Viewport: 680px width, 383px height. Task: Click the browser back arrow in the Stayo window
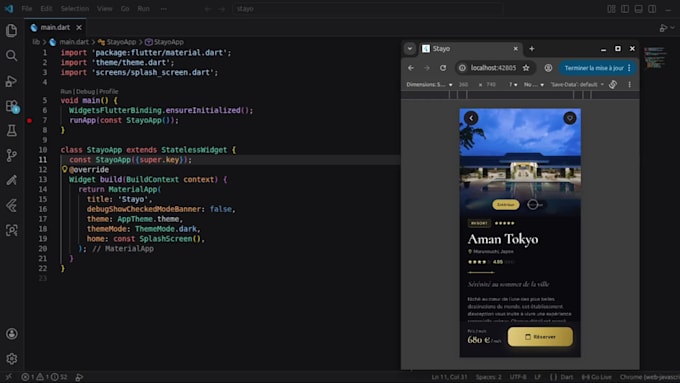411,68
